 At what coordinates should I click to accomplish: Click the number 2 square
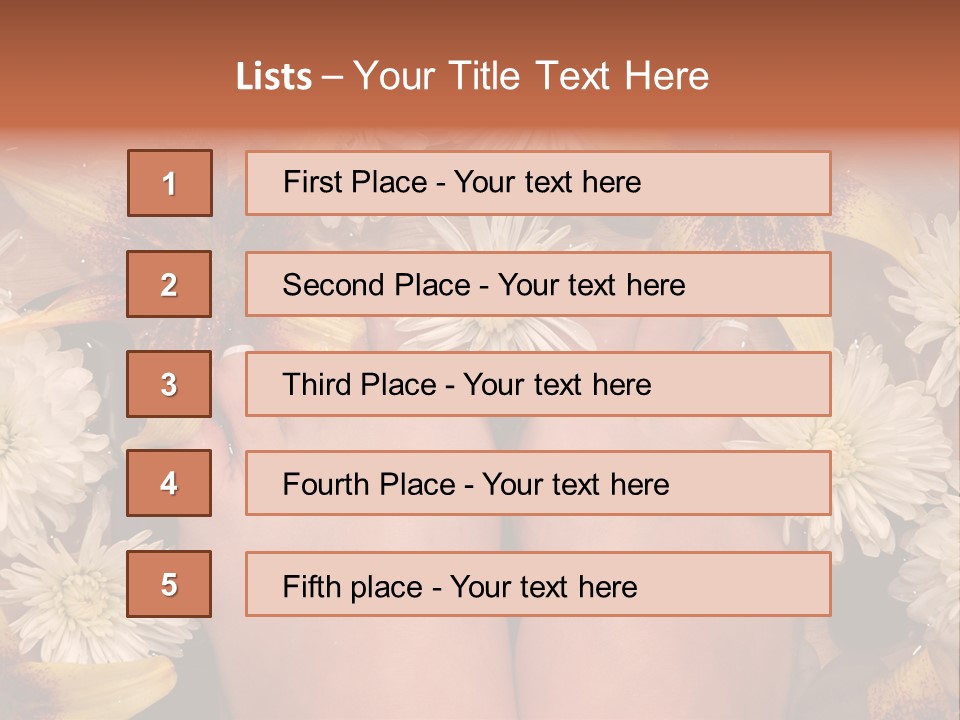tap(169, 284)
